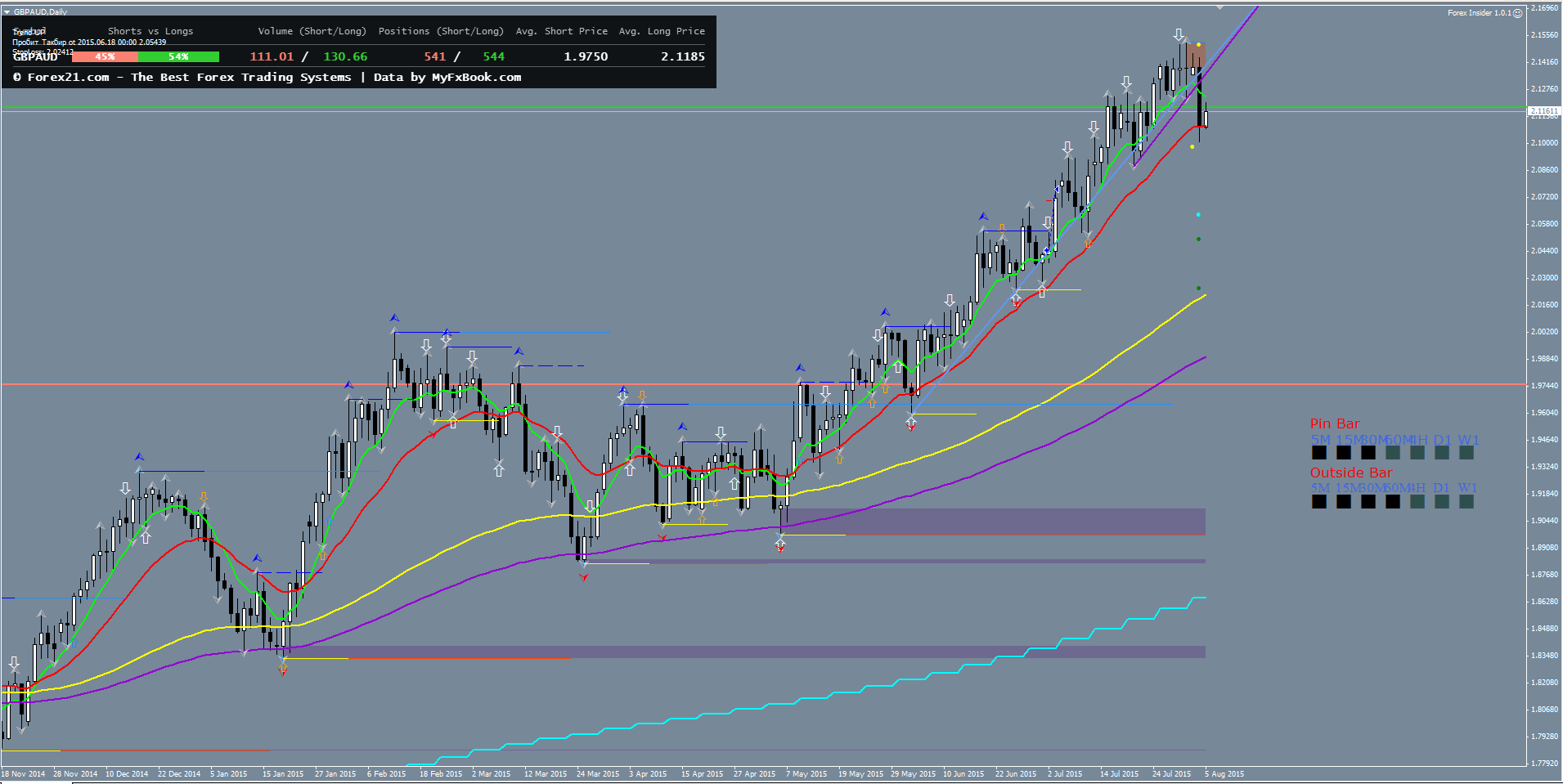Click the short volume value 111.01
The width and height of the screenshot is (1563, 784).
272,56
